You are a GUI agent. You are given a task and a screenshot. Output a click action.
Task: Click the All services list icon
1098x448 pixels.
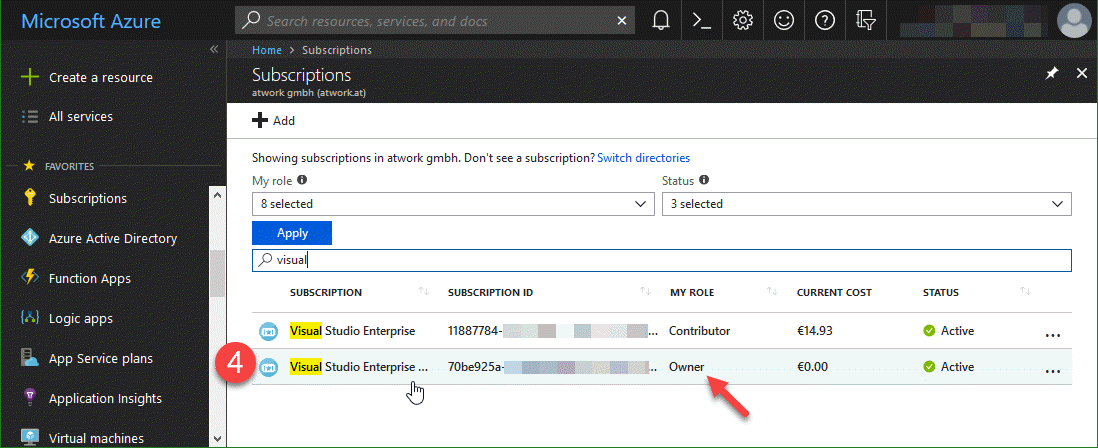29,116
